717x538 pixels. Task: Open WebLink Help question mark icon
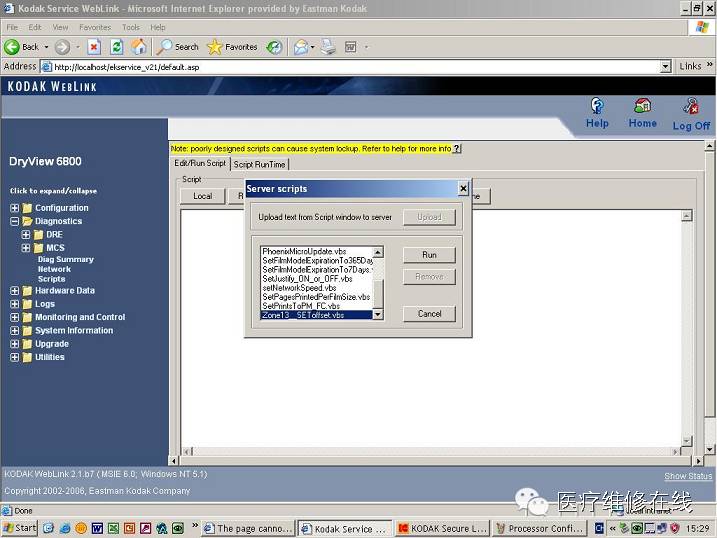point(597,106)
